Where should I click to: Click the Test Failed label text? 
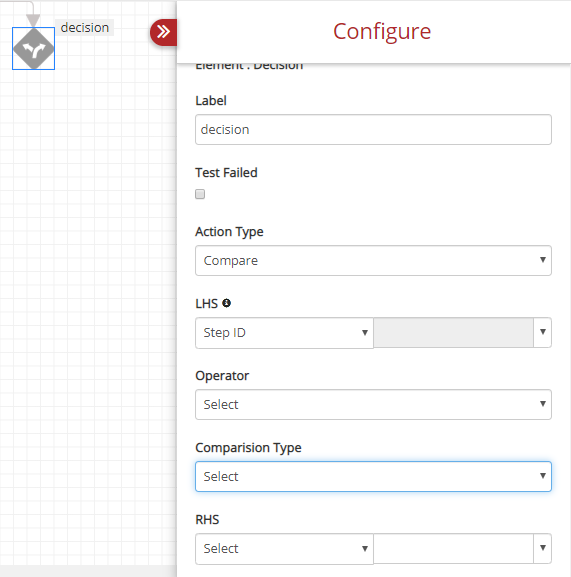226,173
